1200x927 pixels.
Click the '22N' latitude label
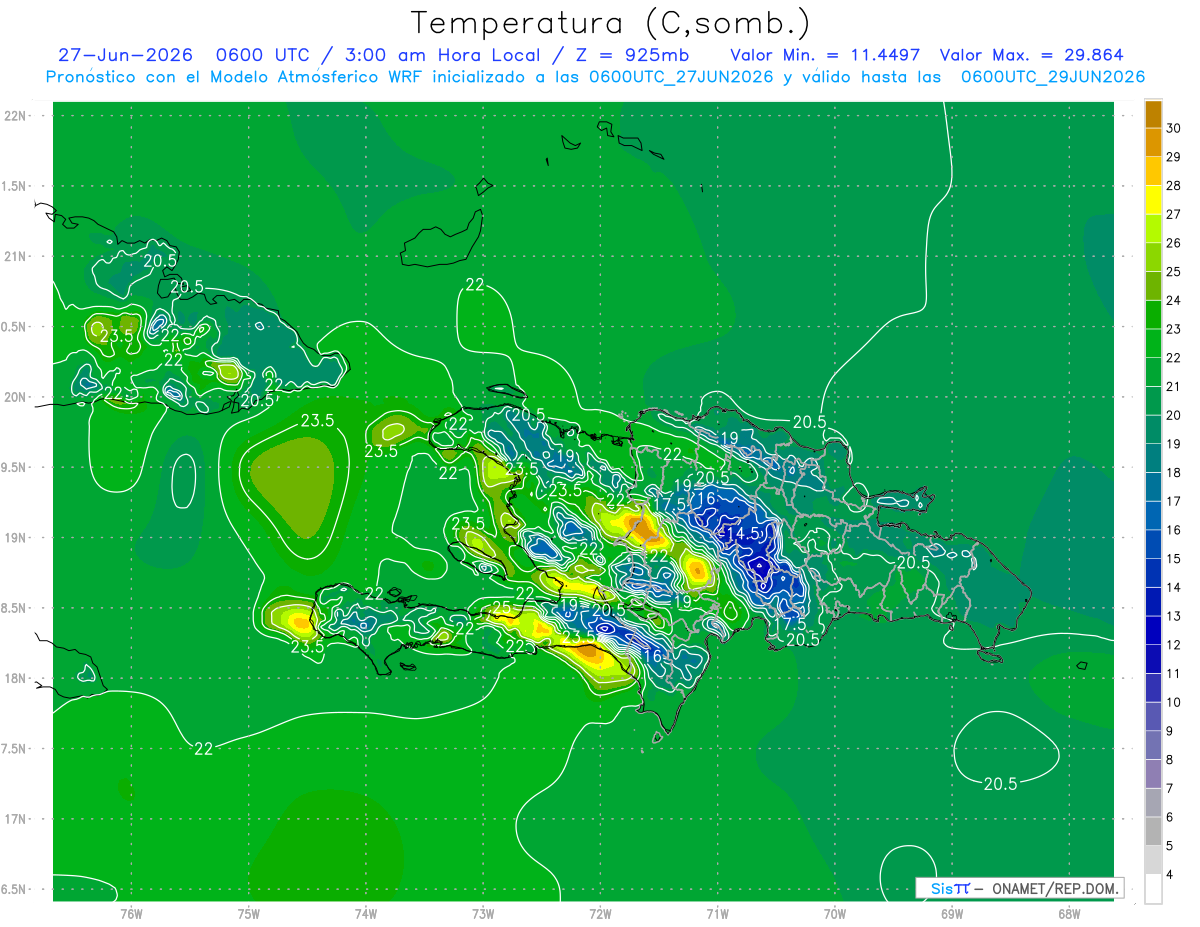click(16, 116)
